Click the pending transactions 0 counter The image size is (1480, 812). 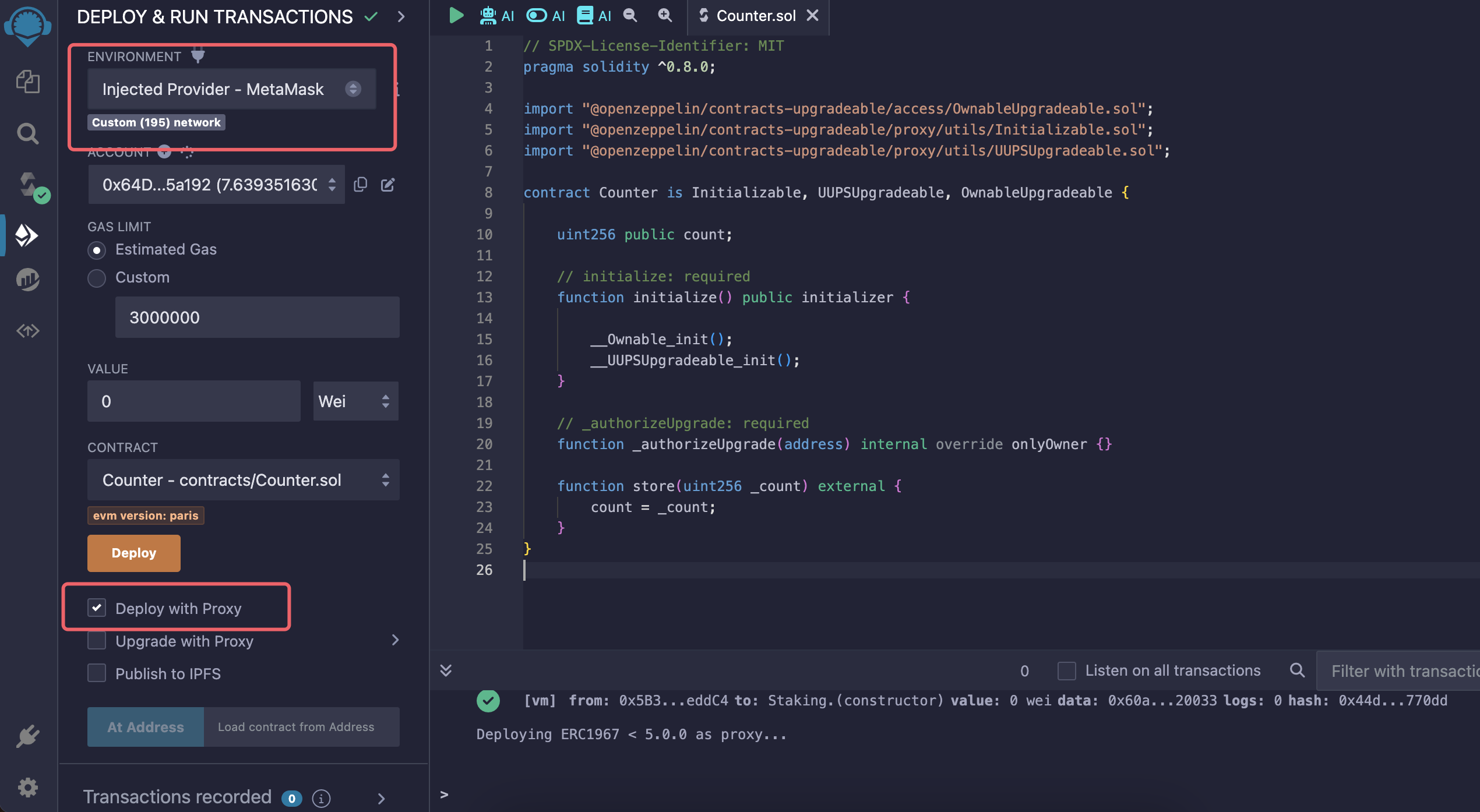click(1024, 671)
